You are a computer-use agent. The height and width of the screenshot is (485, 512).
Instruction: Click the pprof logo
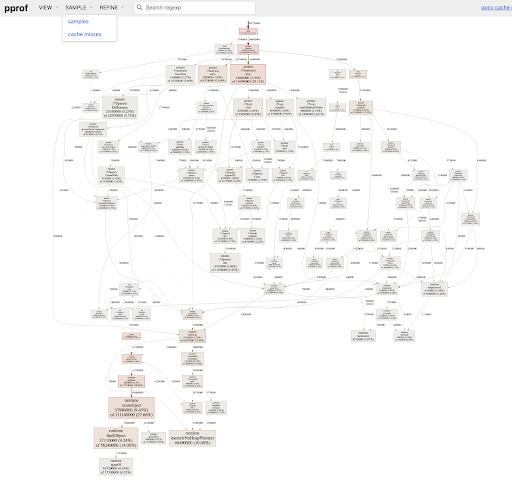(16, 8)
